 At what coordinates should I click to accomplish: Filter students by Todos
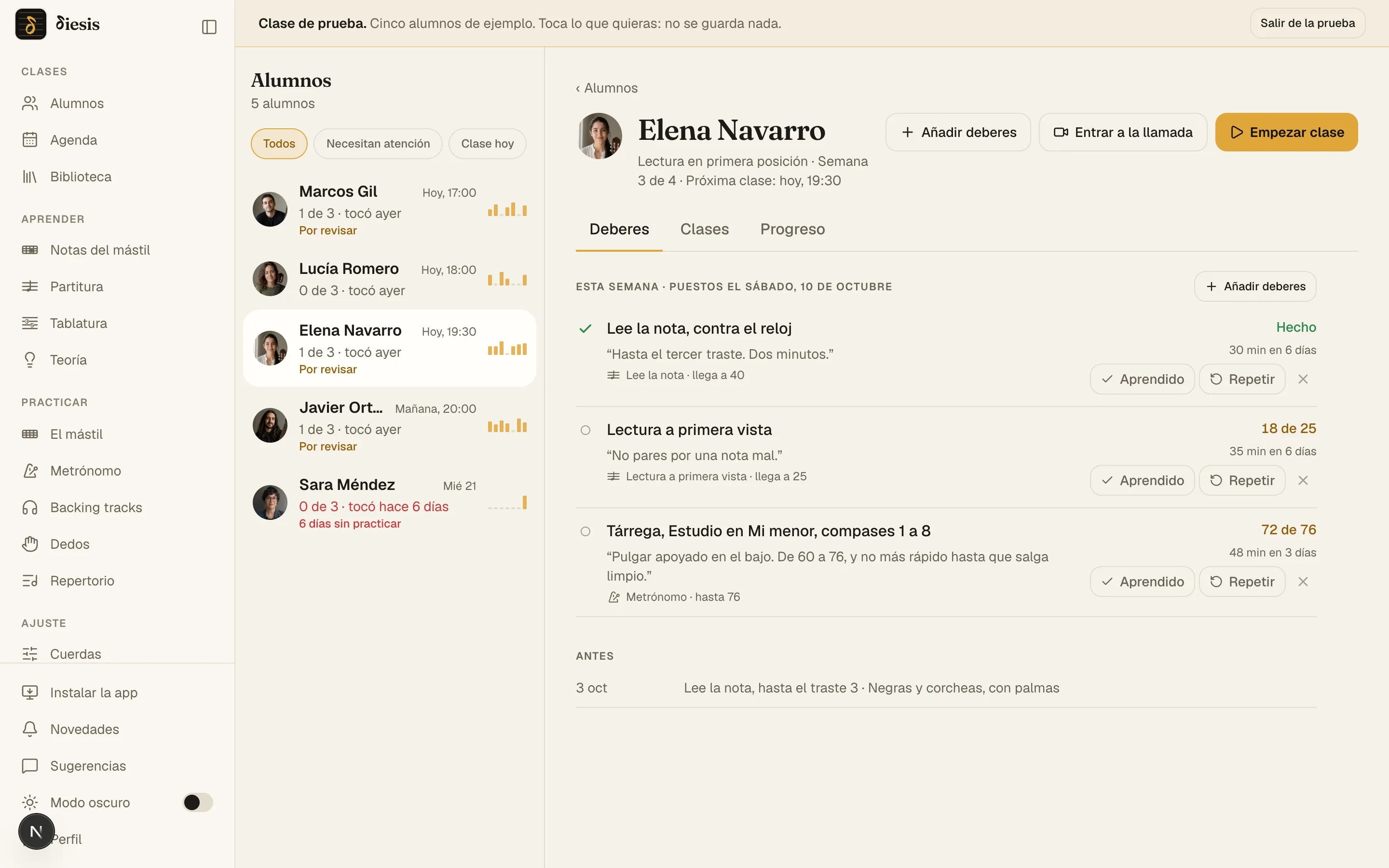[x=279, y=144]
